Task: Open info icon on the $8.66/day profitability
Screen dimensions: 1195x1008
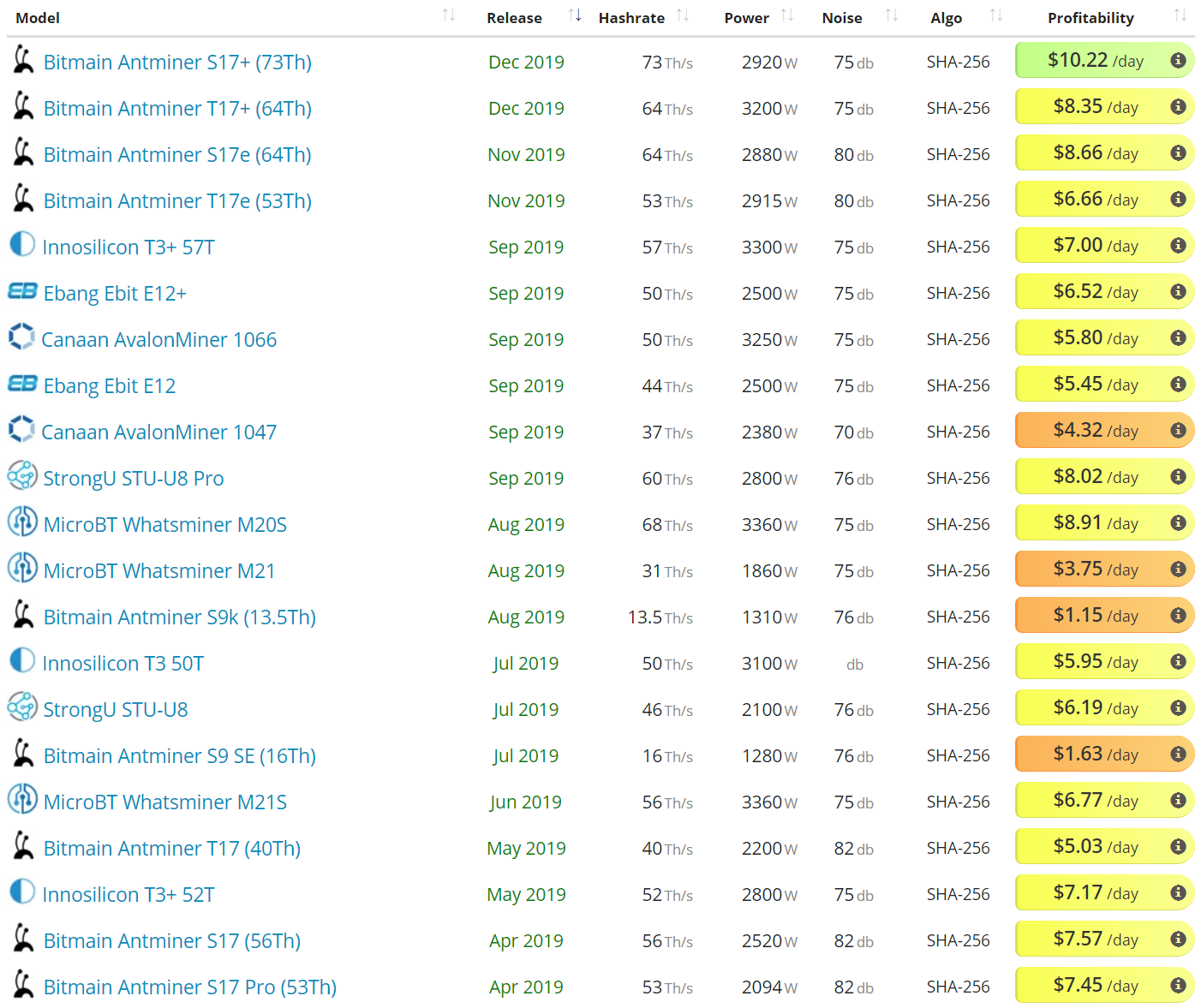Action: click(1178, 152)
